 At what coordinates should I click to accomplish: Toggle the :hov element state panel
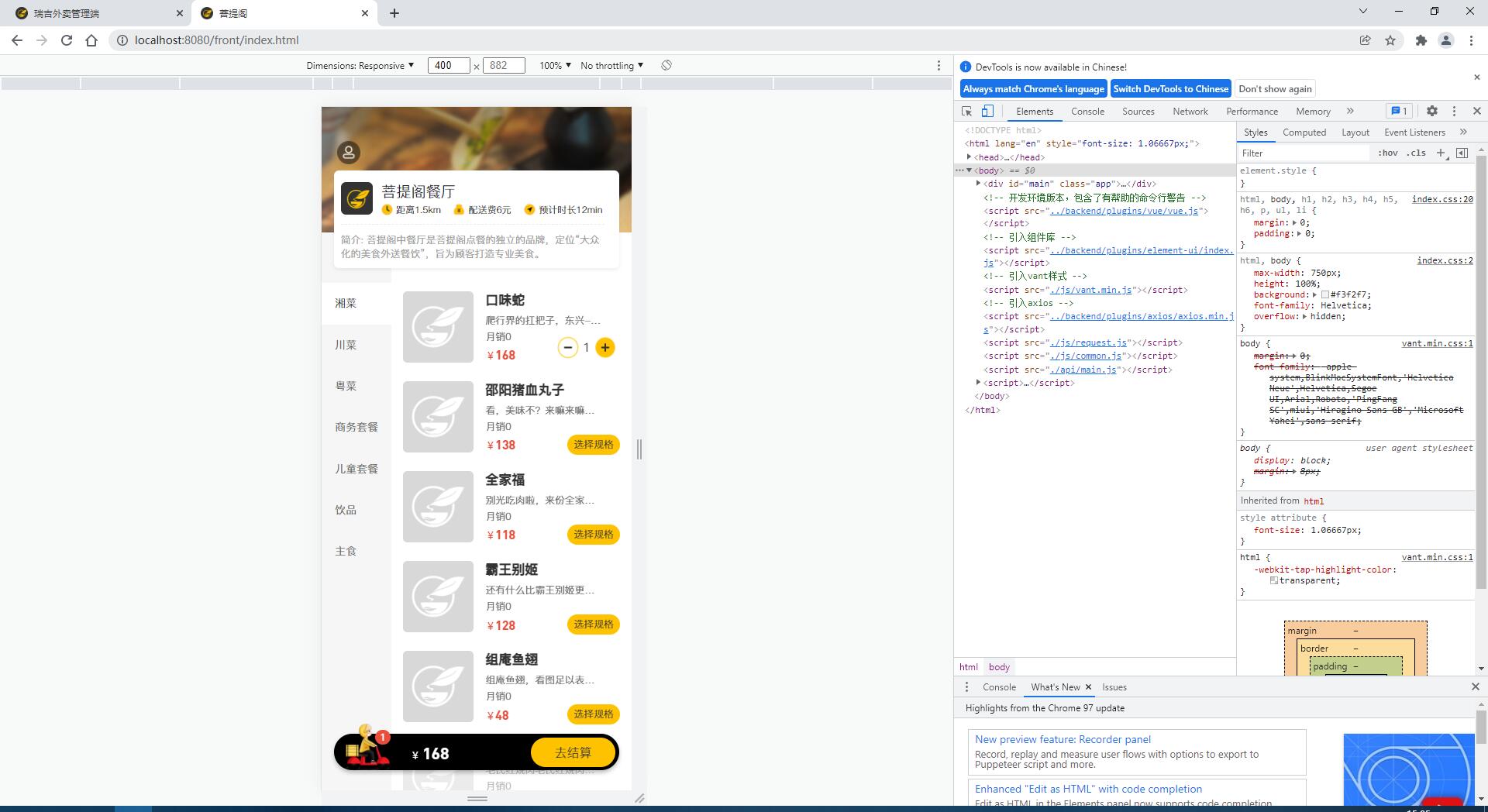(1388, 153)
